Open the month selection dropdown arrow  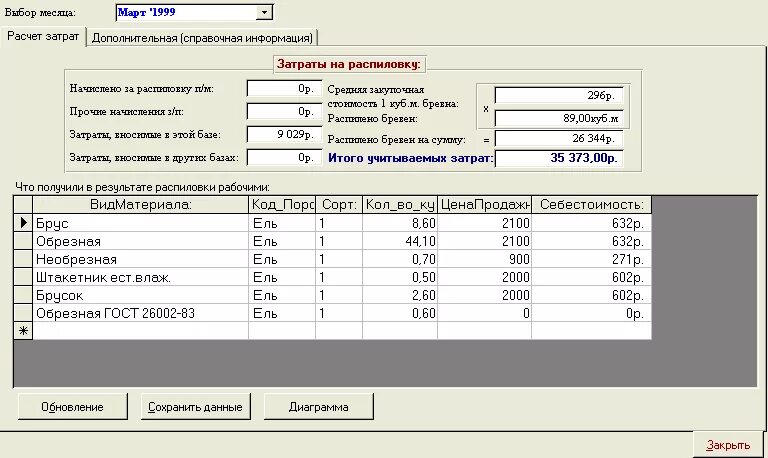(264, 12)
